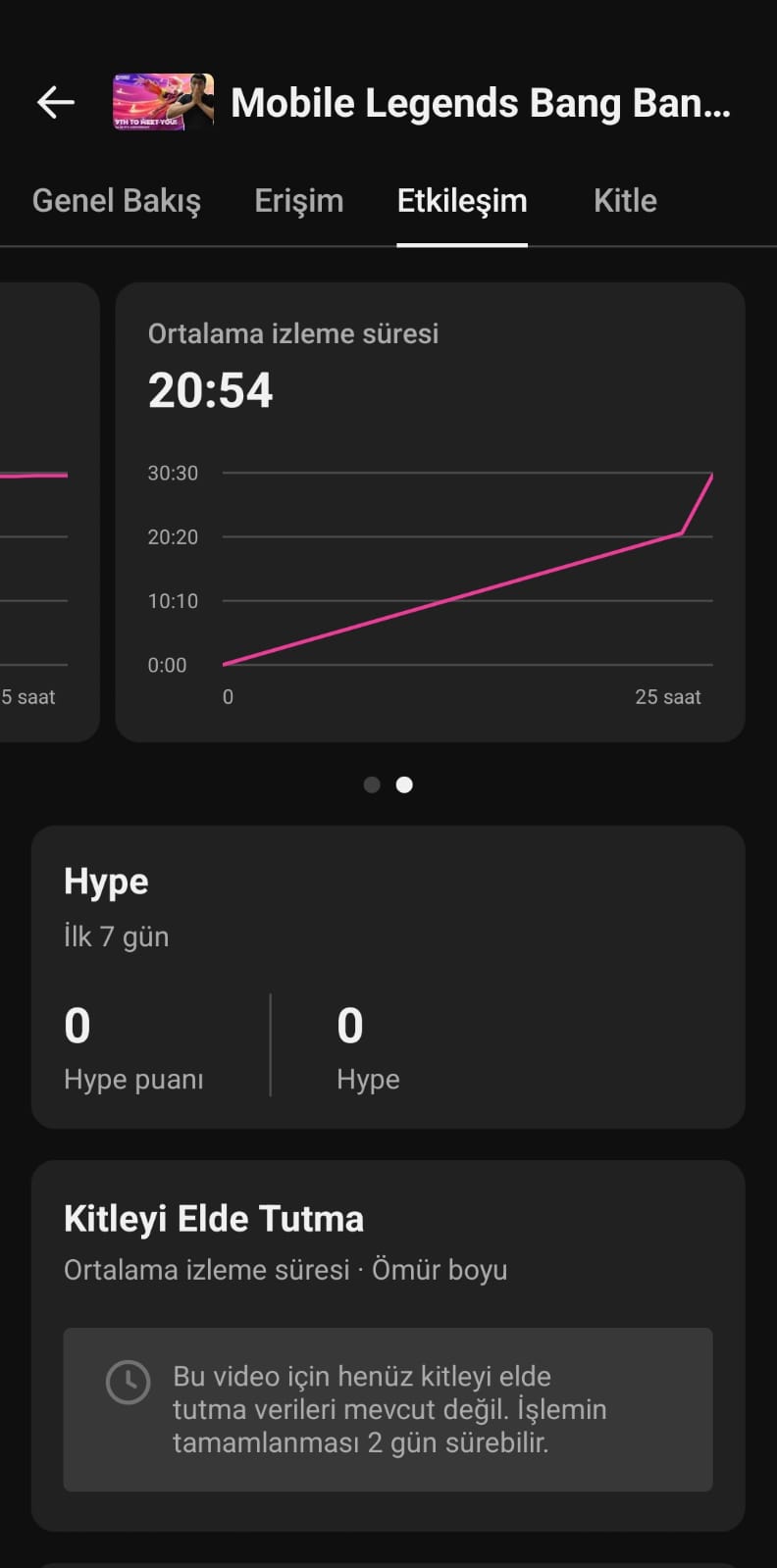Select the second carousel page dot
Viewport: 777px width, 1568px height.
coord(404,784)
